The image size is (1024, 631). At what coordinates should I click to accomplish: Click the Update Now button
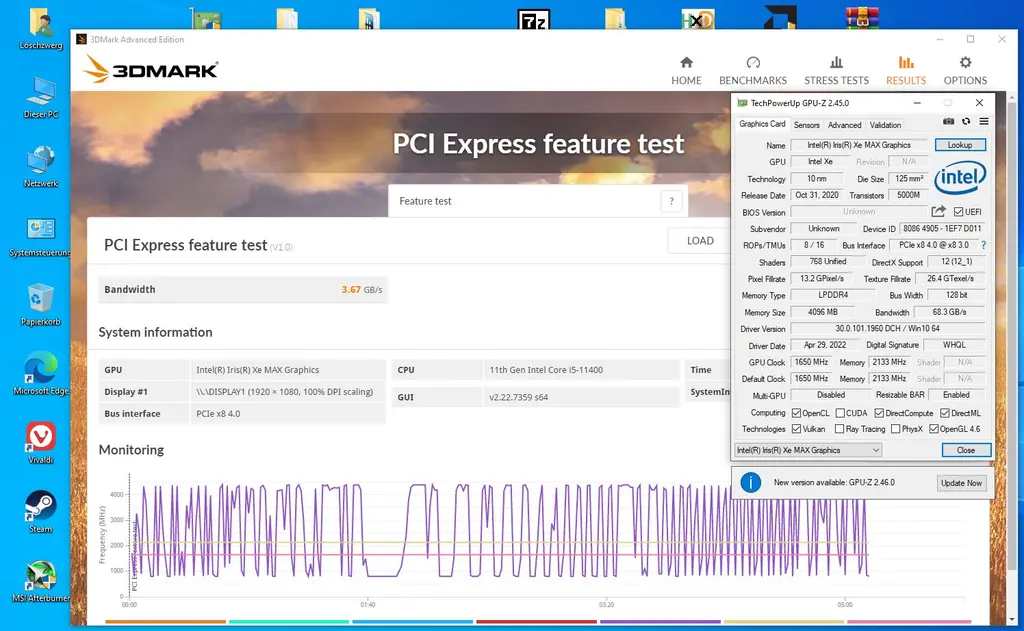pos(960,483)
